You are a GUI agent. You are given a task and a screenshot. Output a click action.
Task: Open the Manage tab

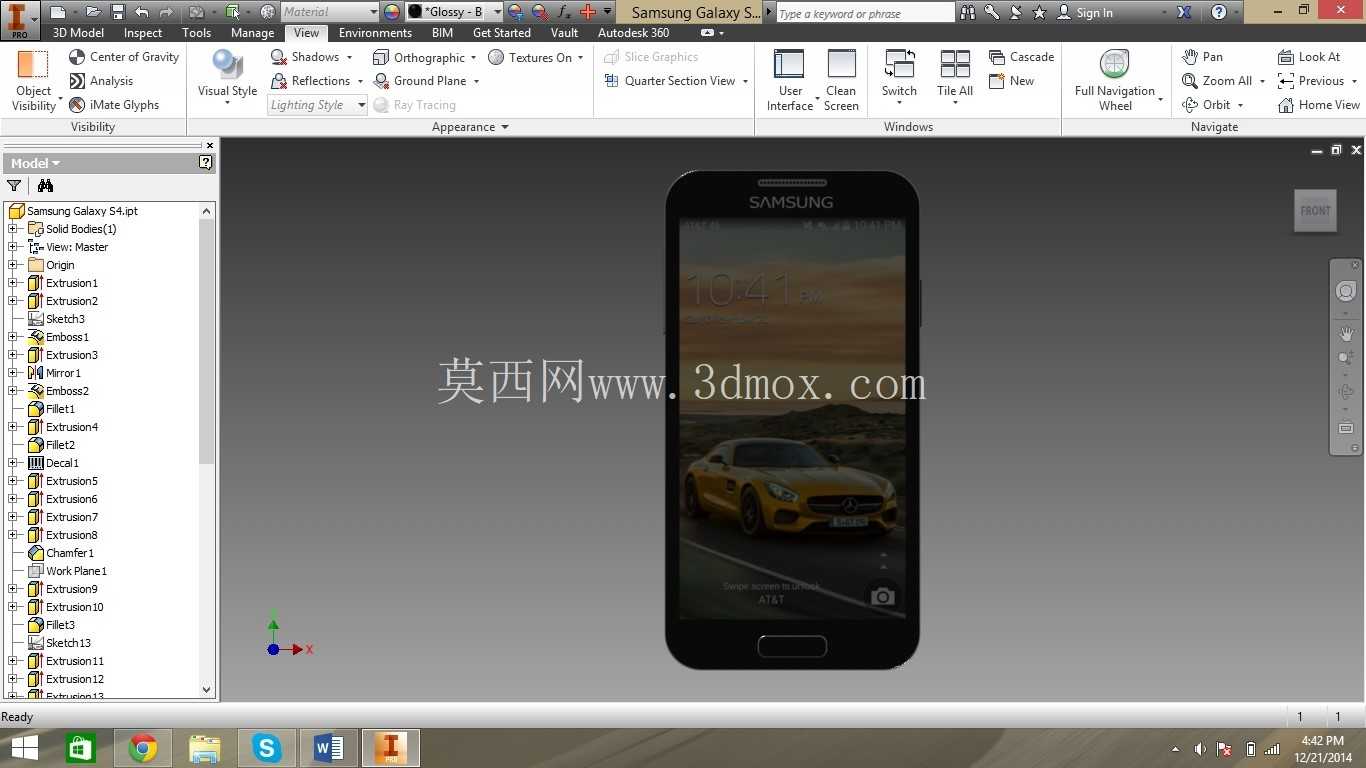point(253,33)
